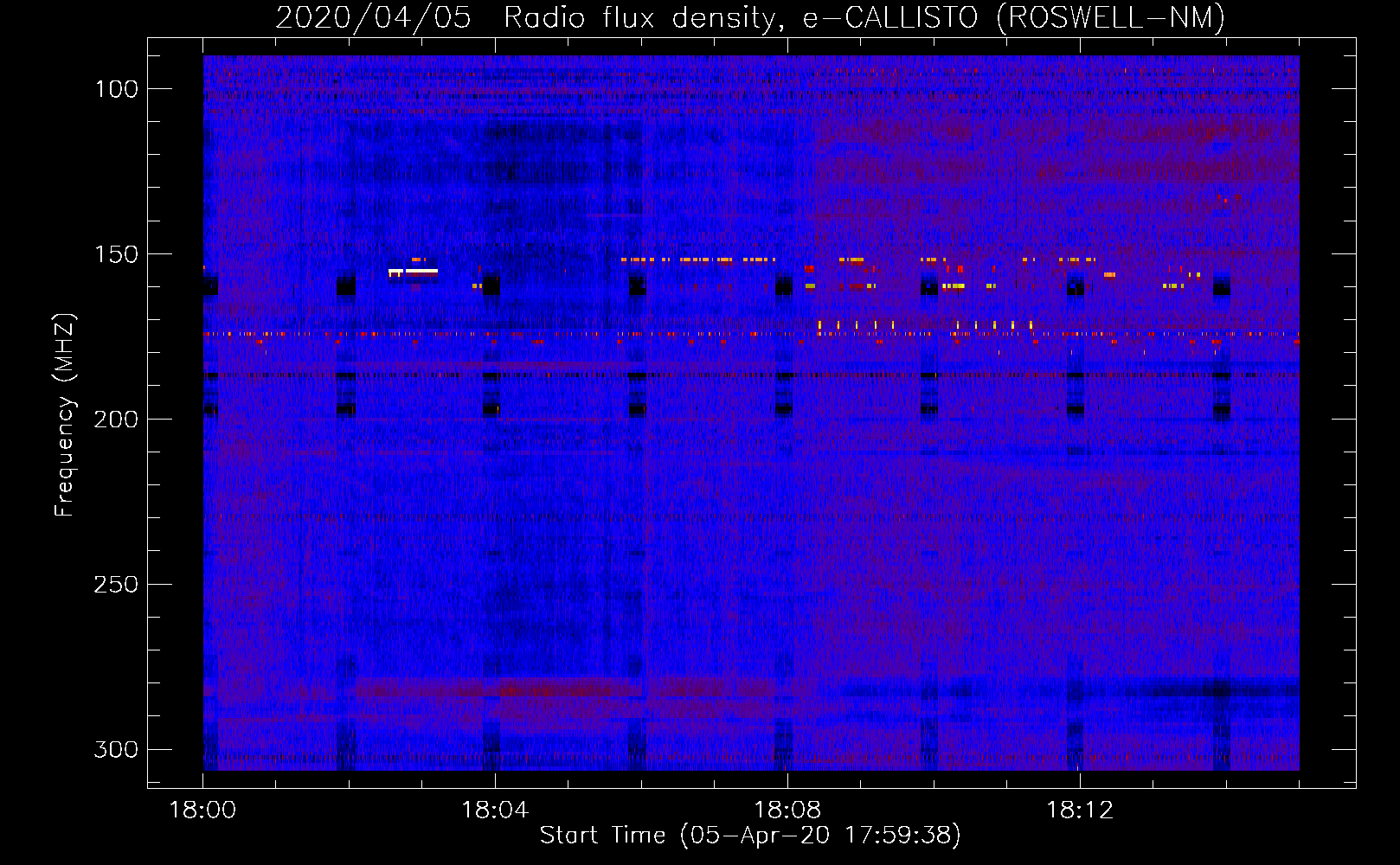
Task: Click the time tick label "18:00"
Action: [x=202, y=811]
